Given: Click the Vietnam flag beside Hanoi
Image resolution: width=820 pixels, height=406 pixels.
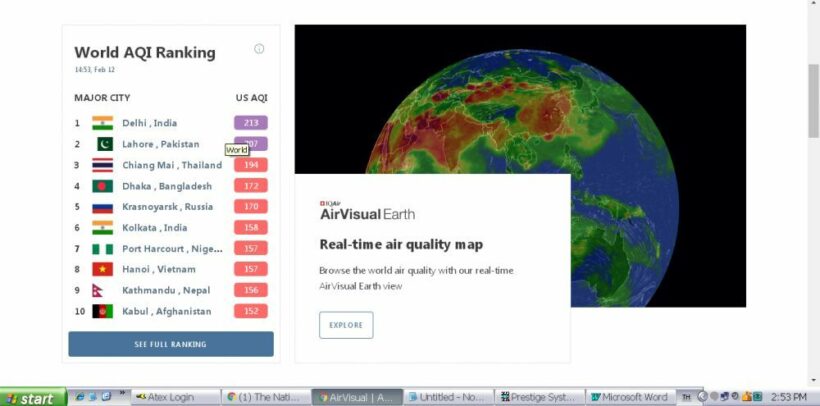Looking at the screenshot, I should pyautogui.click(x=102, y=269).
